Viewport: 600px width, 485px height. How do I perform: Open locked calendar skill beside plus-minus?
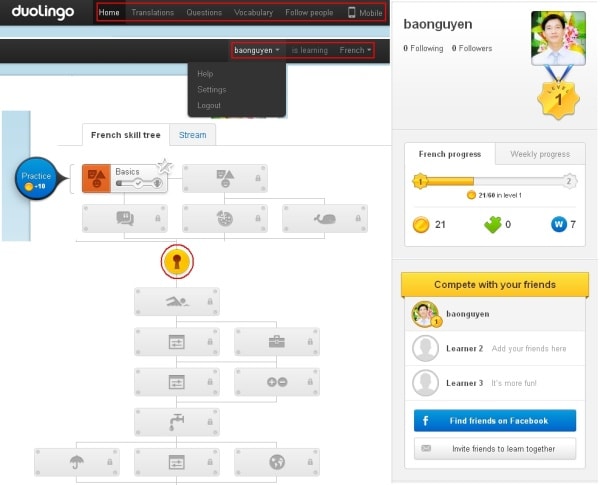click(x=177, y=382)
